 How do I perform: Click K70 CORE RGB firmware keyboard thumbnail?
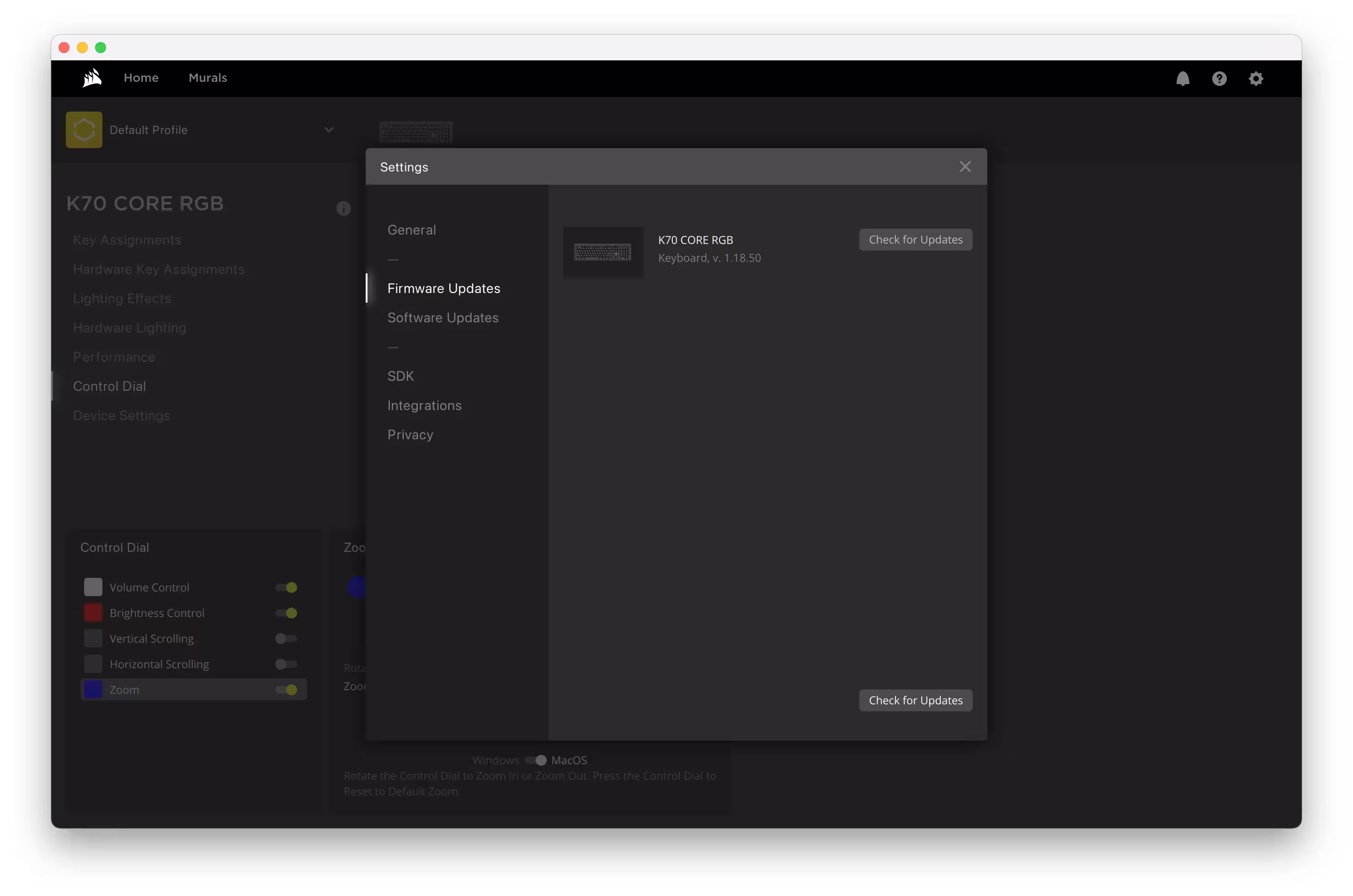603,252
